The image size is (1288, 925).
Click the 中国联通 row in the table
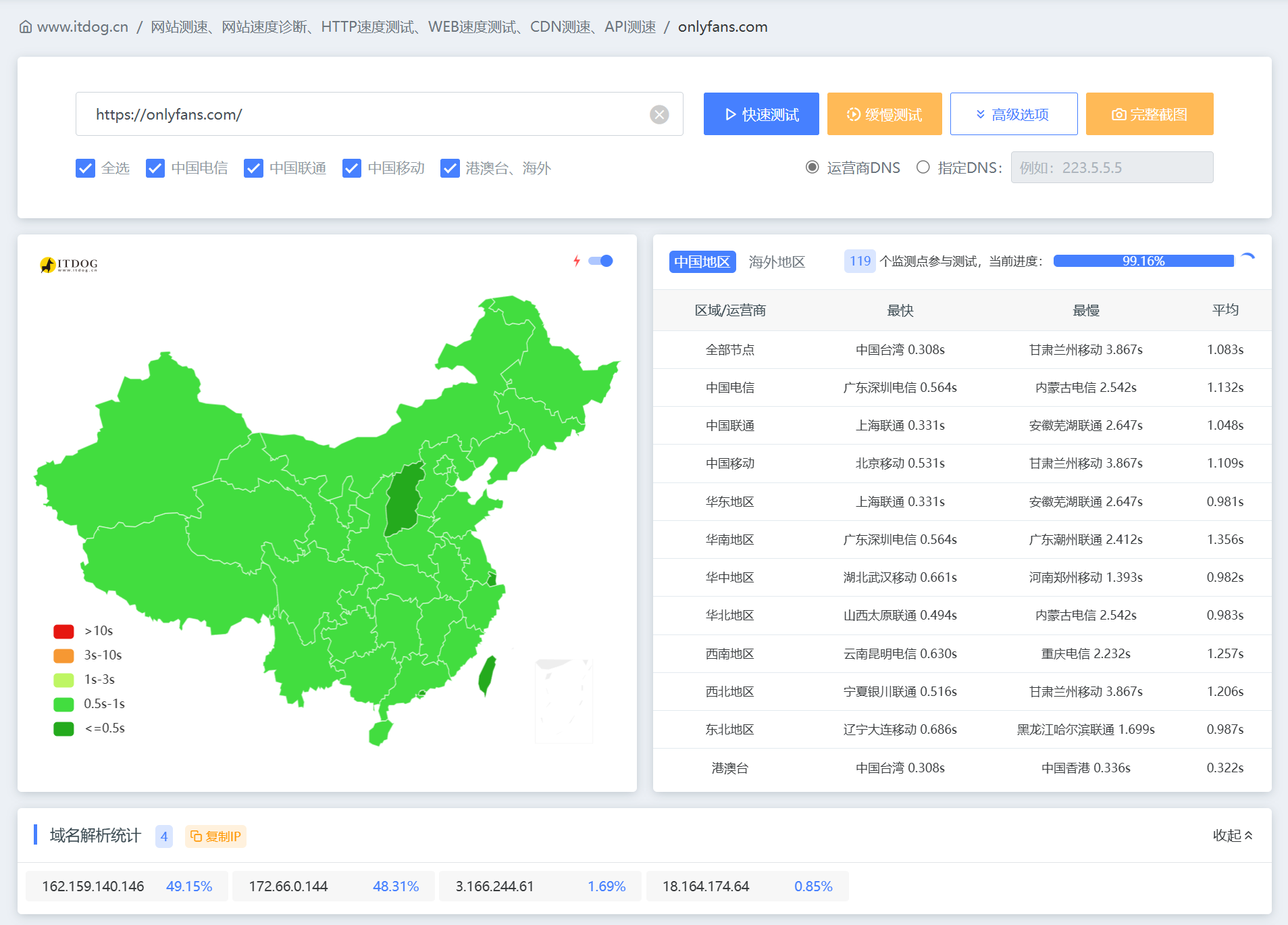(962, 426)
